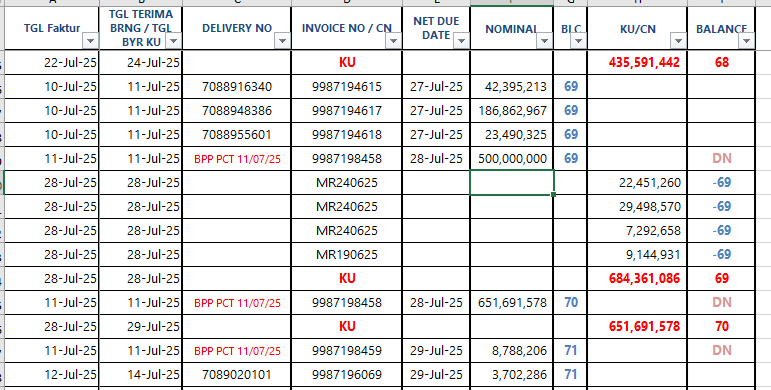Screen dimensions: 771x390
Task: Select the nominal cell 500,000,000
Action: coord(512,158)
